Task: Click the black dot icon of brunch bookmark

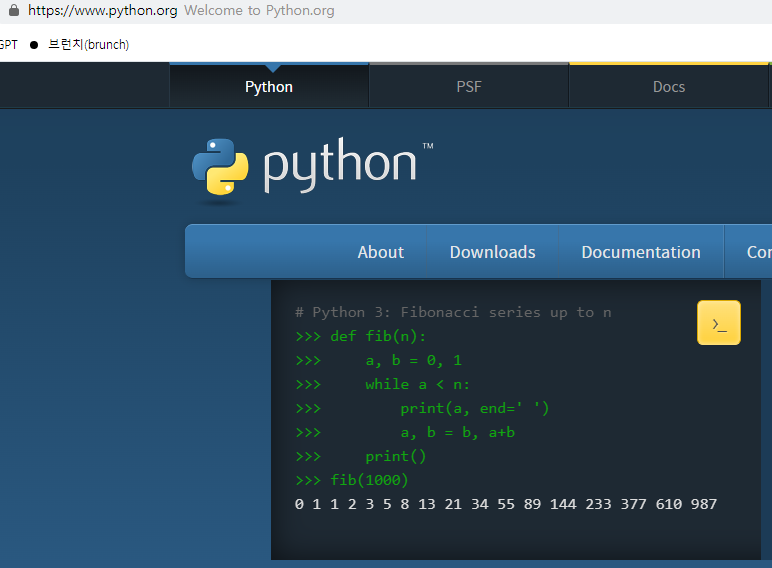Action: [34, 45]
